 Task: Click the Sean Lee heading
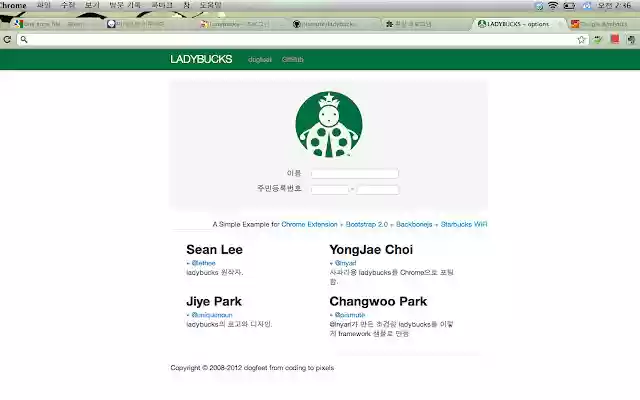click(x=214, y=249)
